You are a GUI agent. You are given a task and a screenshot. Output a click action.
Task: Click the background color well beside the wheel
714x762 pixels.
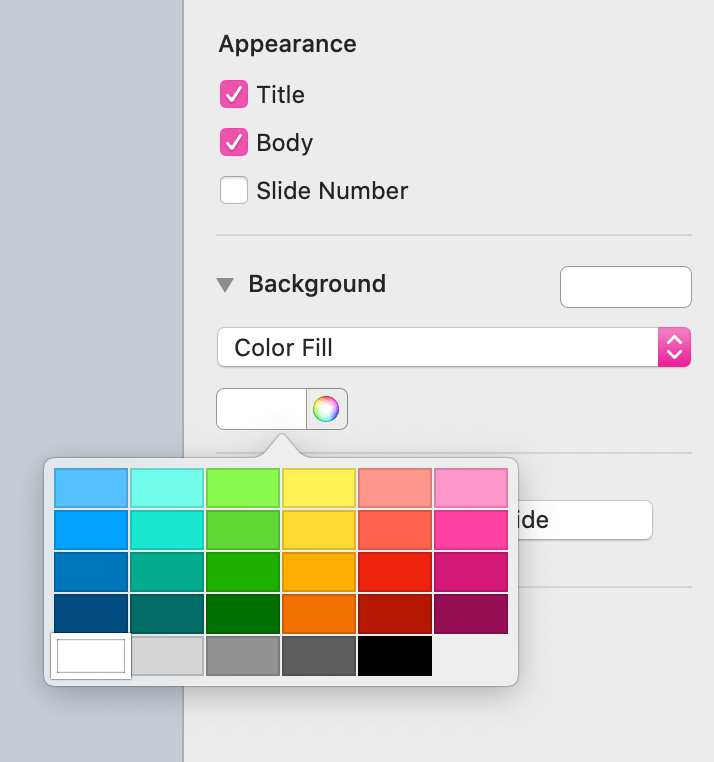261,409
